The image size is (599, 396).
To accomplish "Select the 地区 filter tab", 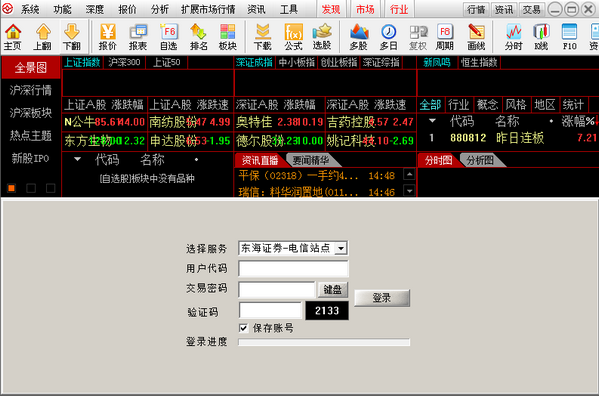I will (x=544, y=105).
